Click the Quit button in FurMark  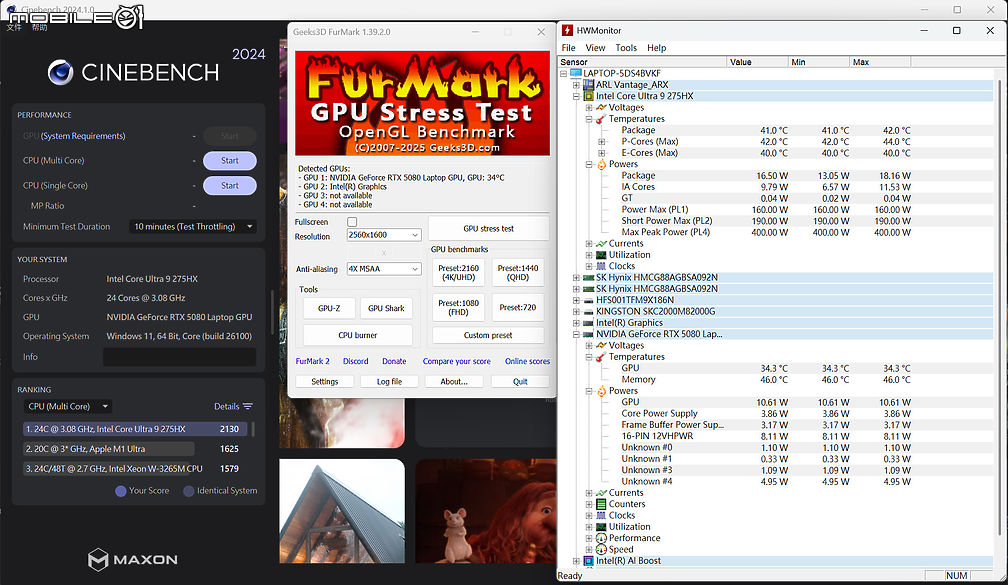pos(520,381)
